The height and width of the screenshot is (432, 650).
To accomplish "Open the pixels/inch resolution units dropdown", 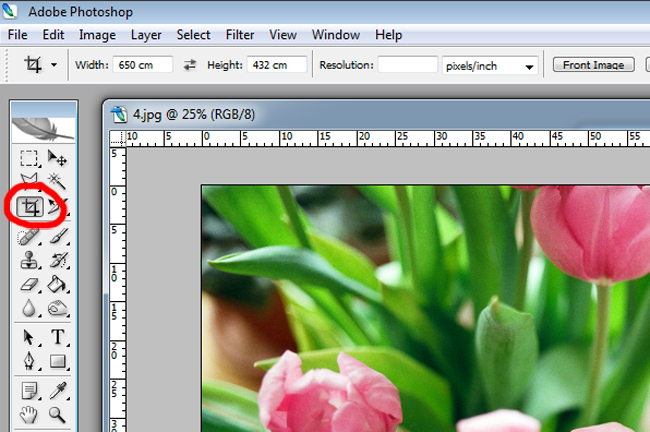I will (489, 65).
